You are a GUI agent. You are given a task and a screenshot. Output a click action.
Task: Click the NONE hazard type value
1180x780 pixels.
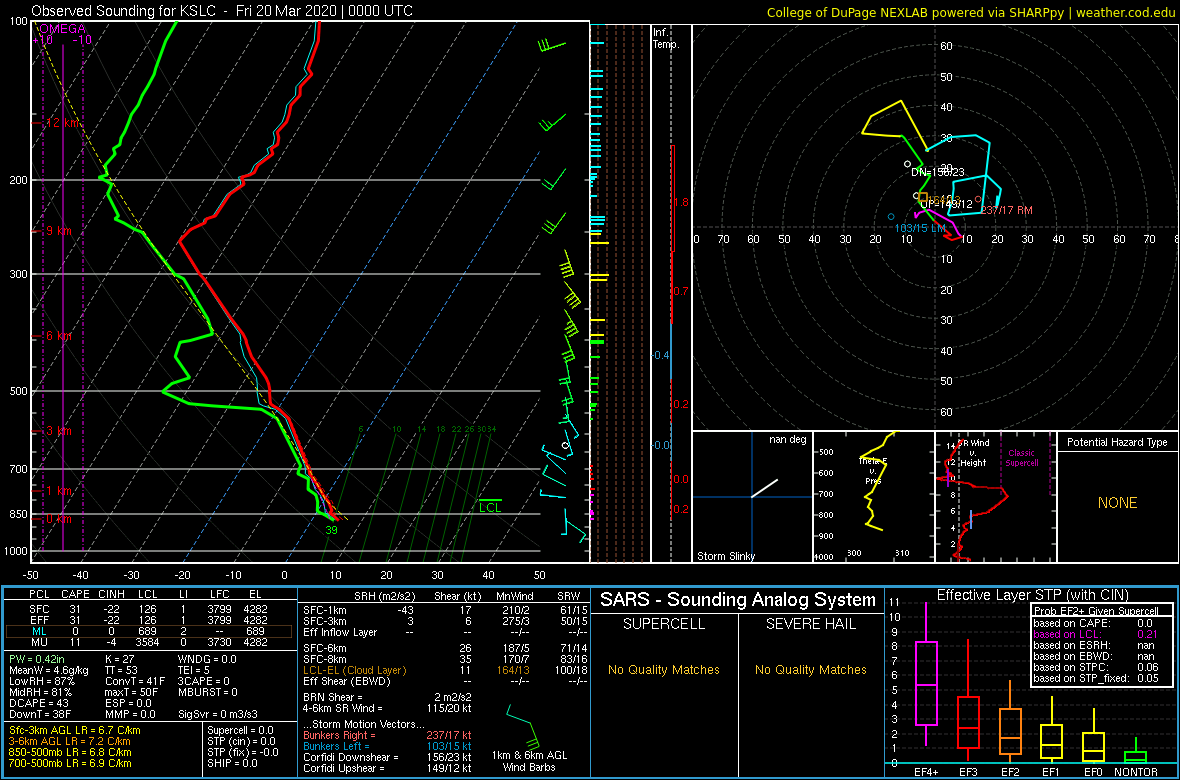pyautogui.click(x=1117, y=503)
